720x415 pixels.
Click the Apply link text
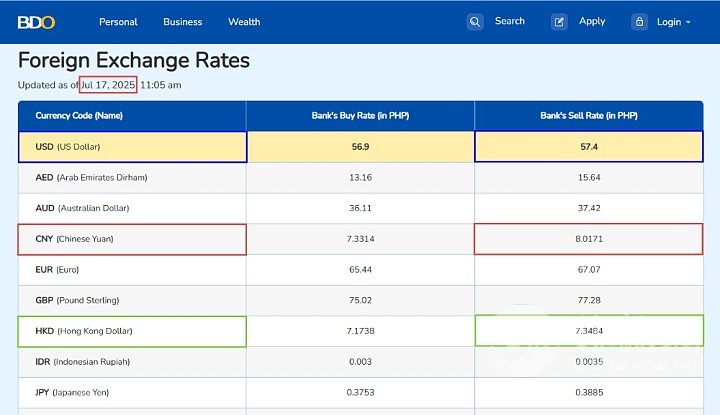click(x=592, y=21)
